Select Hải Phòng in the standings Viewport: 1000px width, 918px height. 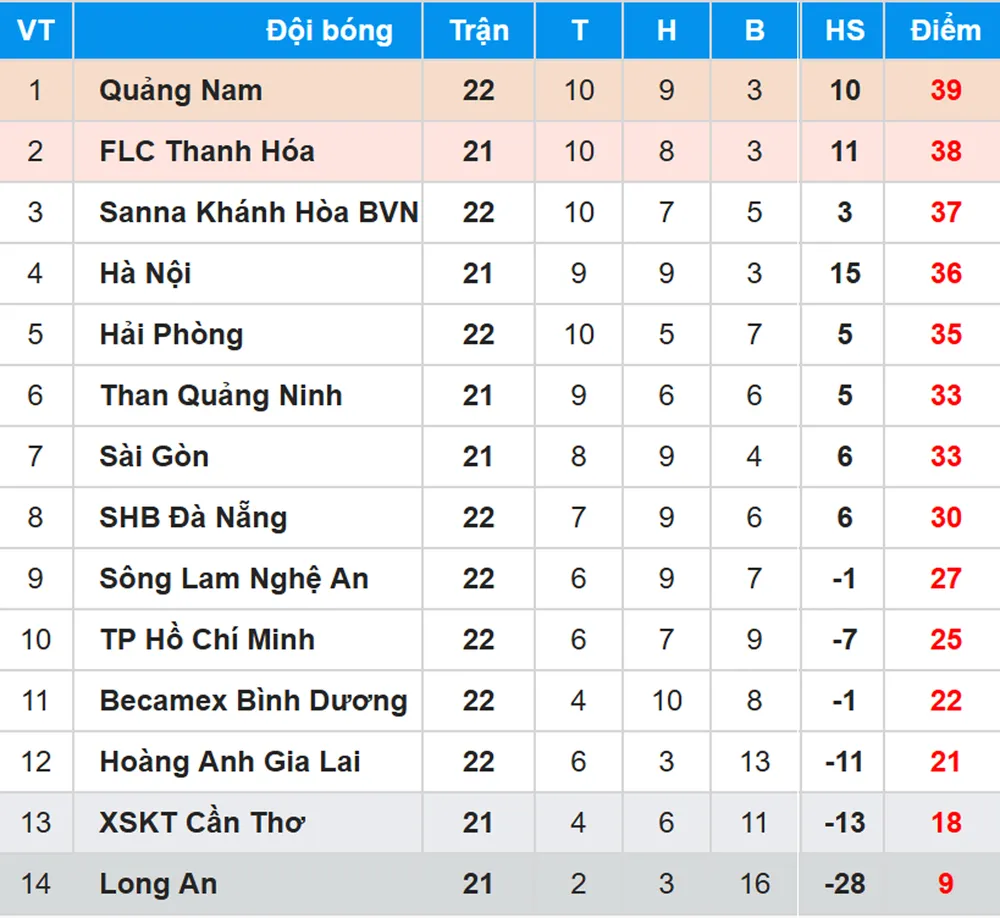(171, 335)
